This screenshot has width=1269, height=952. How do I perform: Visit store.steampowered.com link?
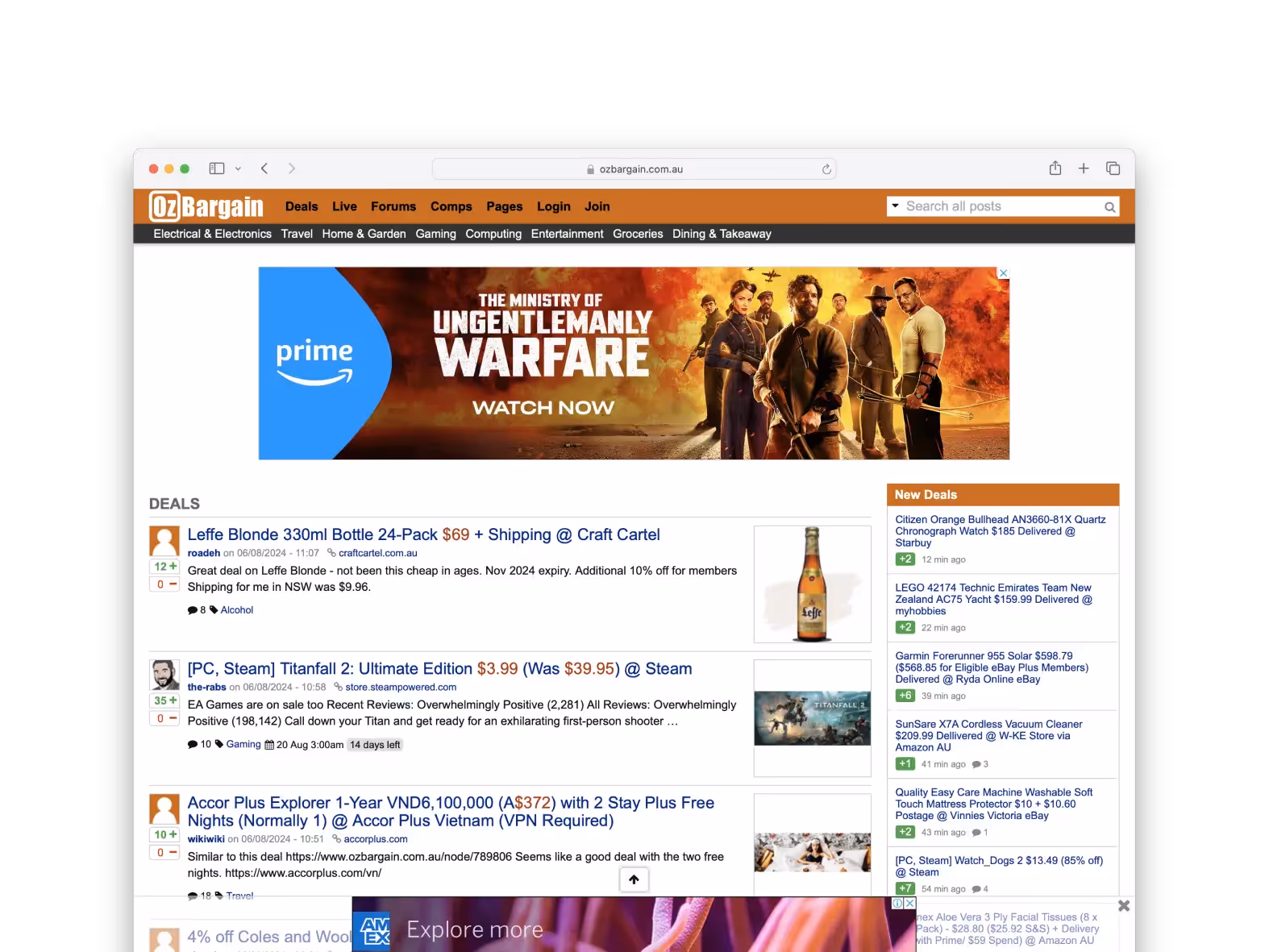click(x=401, y=688)
